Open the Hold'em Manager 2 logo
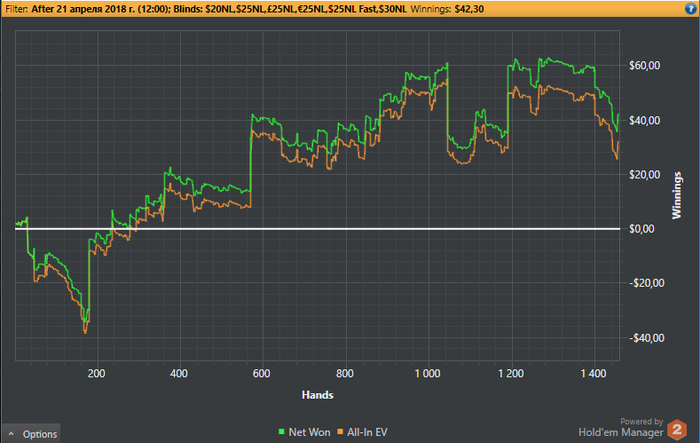This screenshot has width=700, height=443. [x=677, y=430]
